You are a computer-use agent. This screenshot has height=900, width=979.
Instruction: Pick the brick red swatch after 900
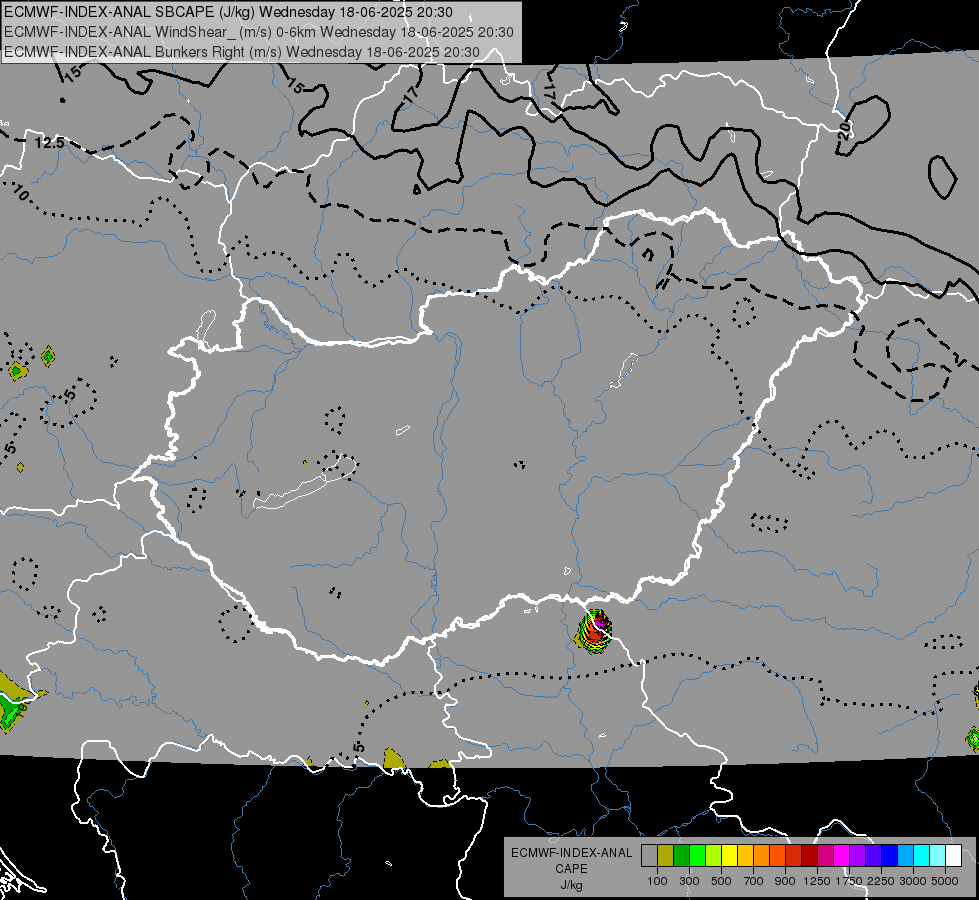pyautogui.click(x=794, y=856)
